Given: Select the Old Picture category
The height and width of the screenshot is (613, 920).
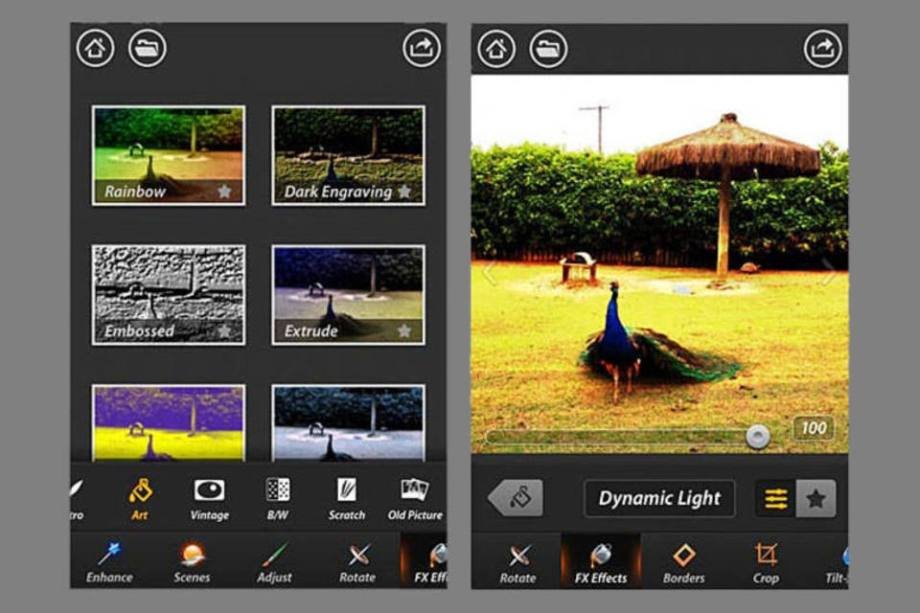Looking at the screenshot, I should click(x=415, y=497).
